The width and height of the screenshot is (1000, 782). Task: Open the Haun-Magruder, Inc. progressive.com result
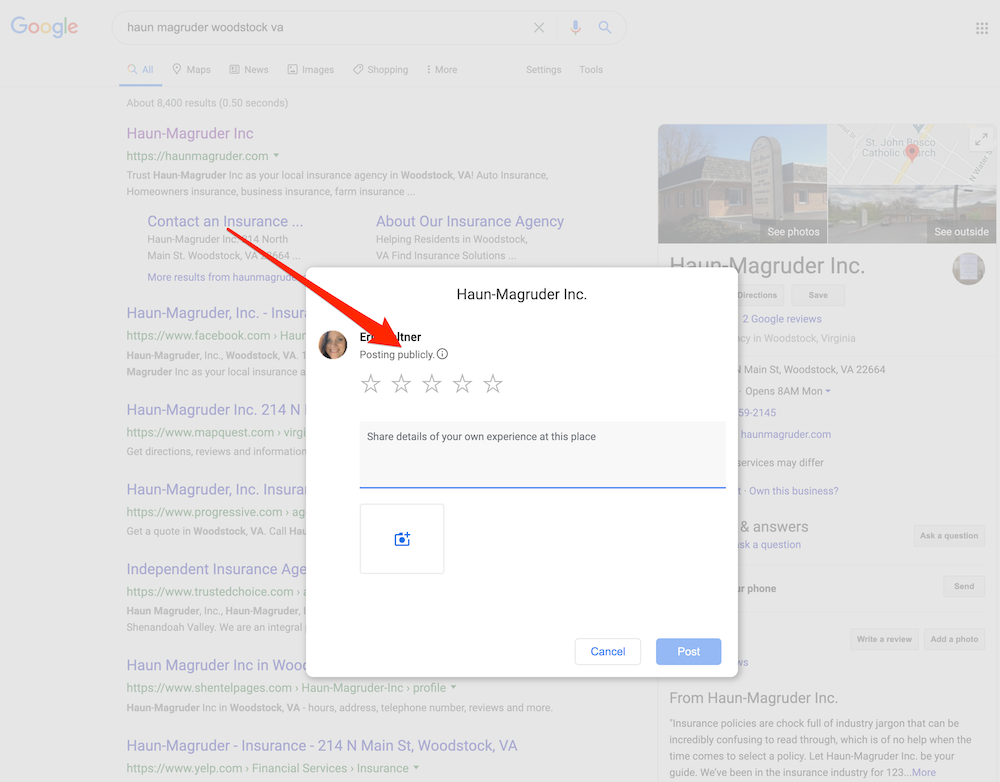coord(216,489)
